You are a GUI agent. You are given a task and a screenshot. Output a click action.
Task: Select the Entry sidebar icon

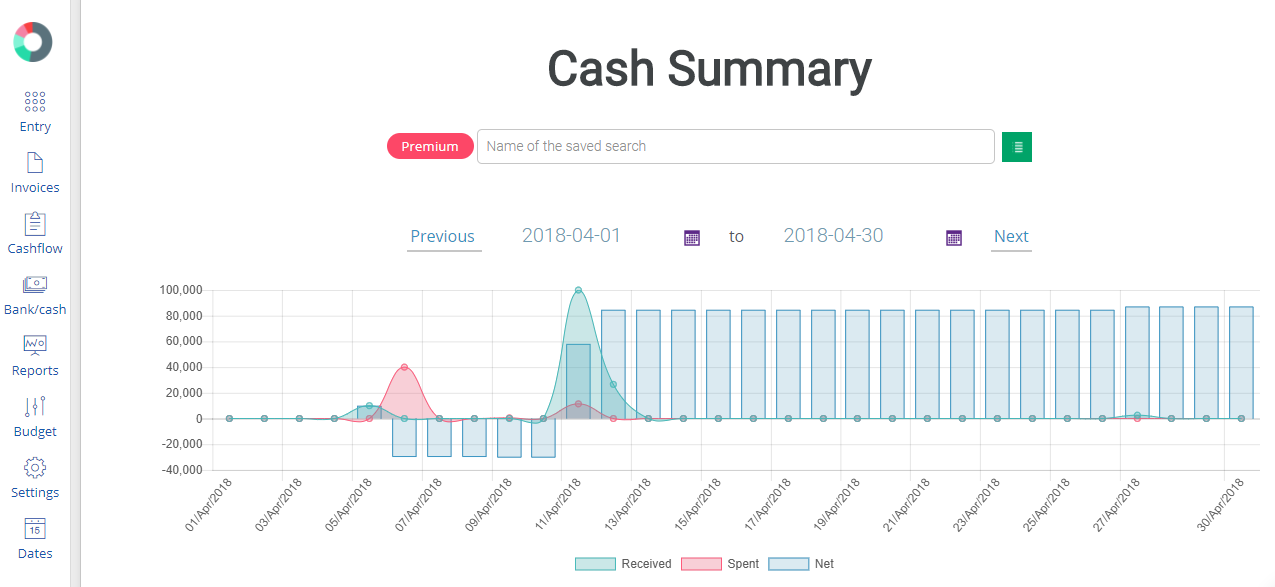click(x=34, y=111)
